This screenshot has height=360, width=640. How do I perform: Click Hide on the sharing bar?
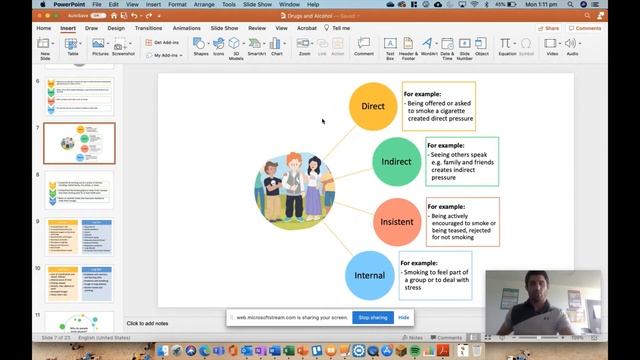[x=404, y=317]
